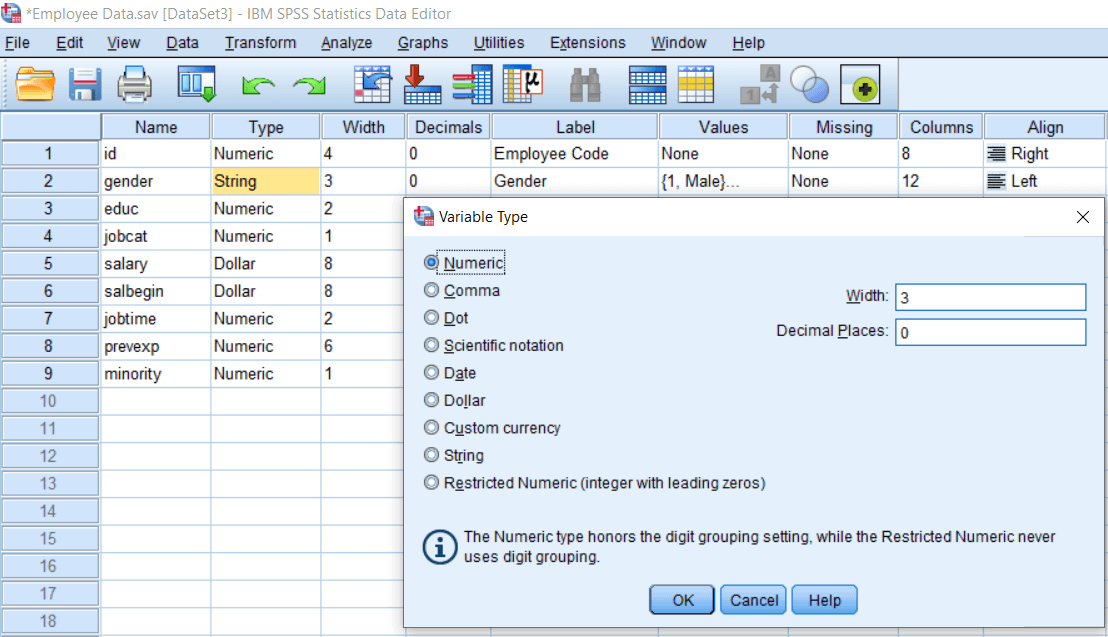Open the File menu
This screenshot has width=1108, height=637.
[17, 43]
